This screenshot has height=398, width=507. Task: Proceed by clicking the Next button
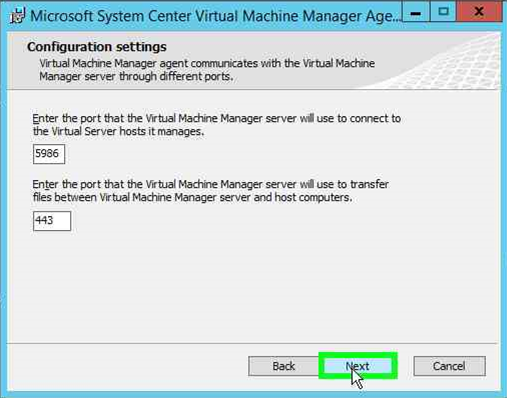point(358,366)
